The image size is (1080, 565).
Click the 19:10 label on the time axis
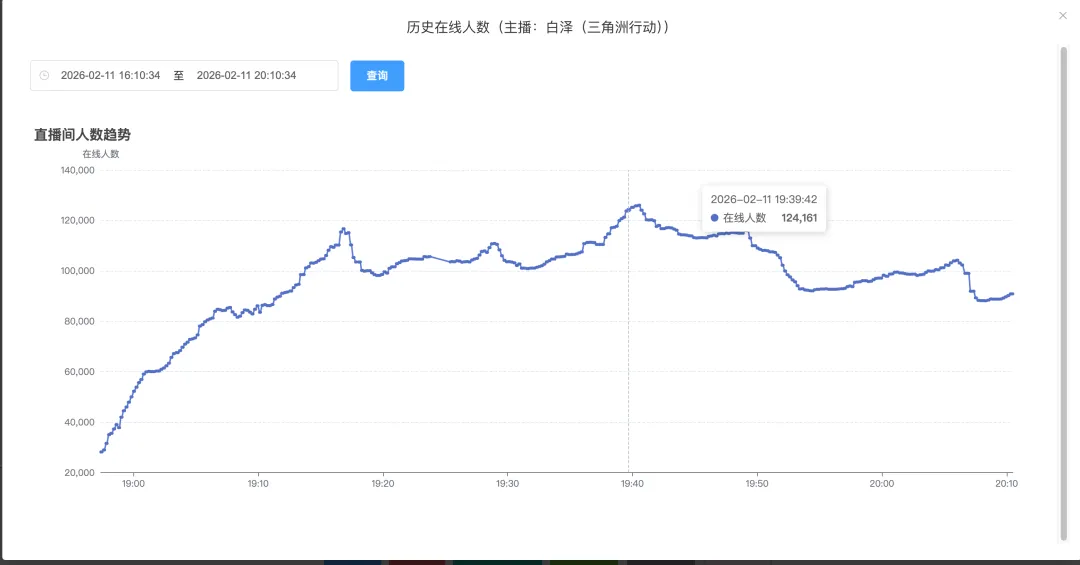coord(258,484)
